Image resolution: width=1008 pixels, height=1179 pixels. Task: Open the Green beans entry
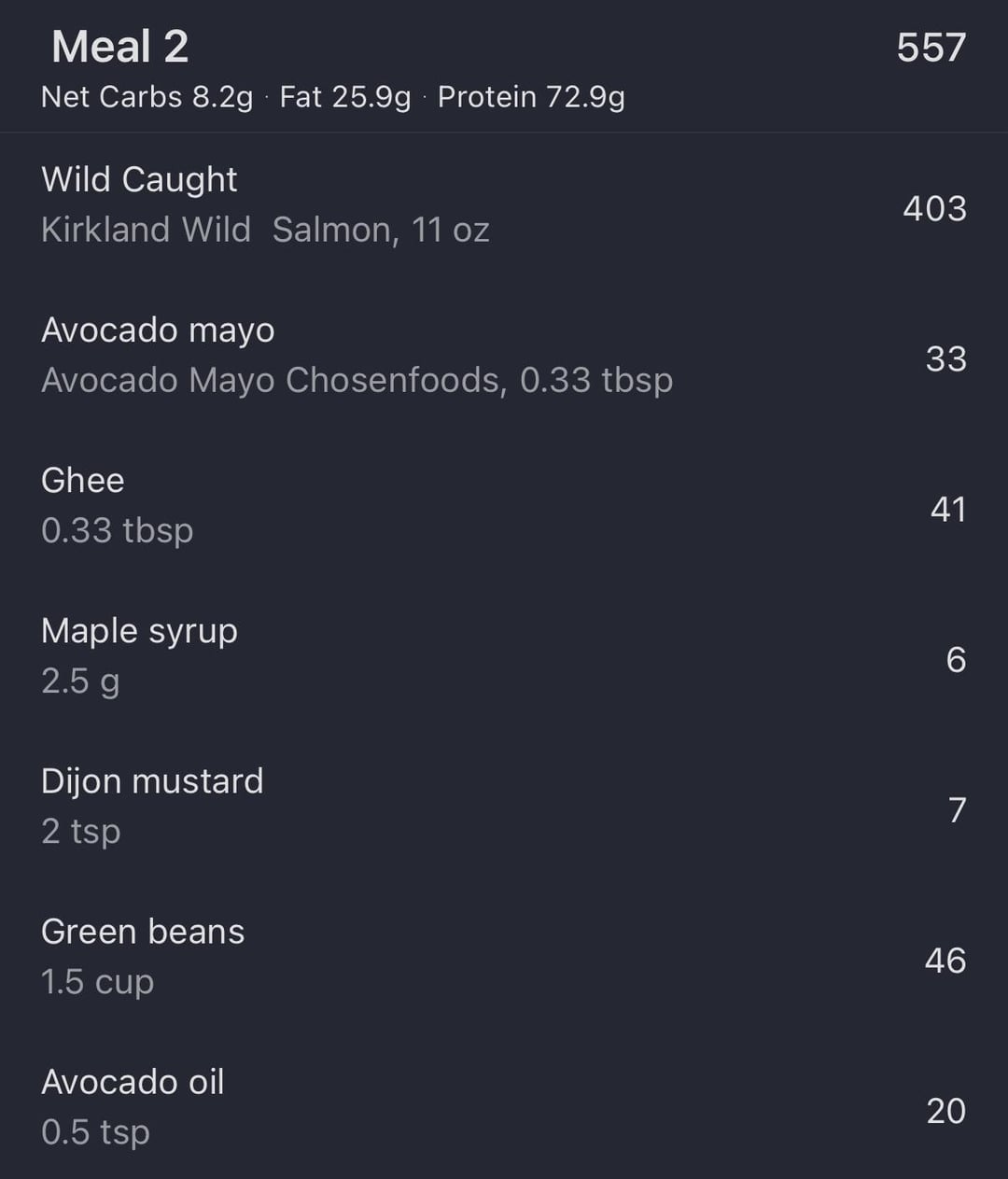point(143,931)
